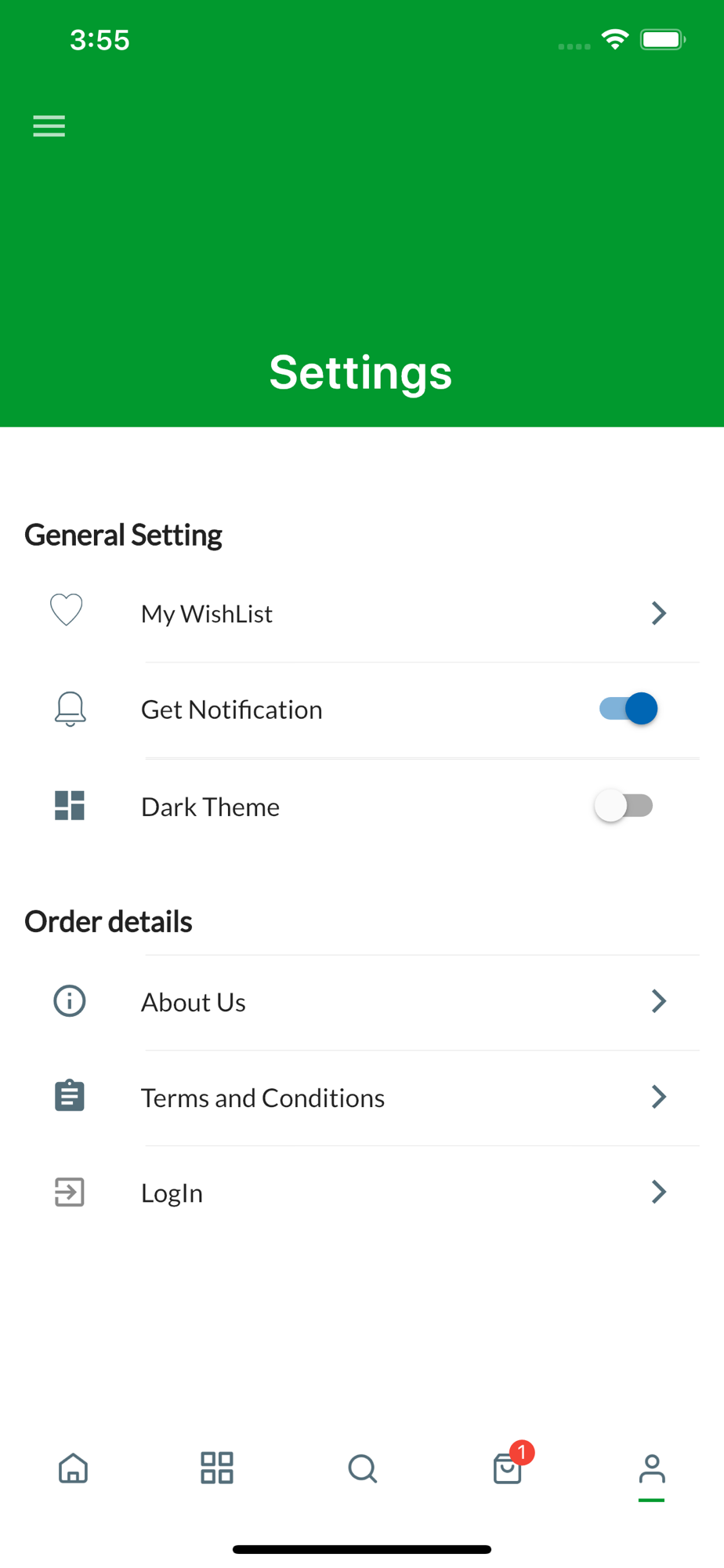Screen dimensions: 724x1568
Task: Open Terms and Conditions text link
Action: 262,1098
